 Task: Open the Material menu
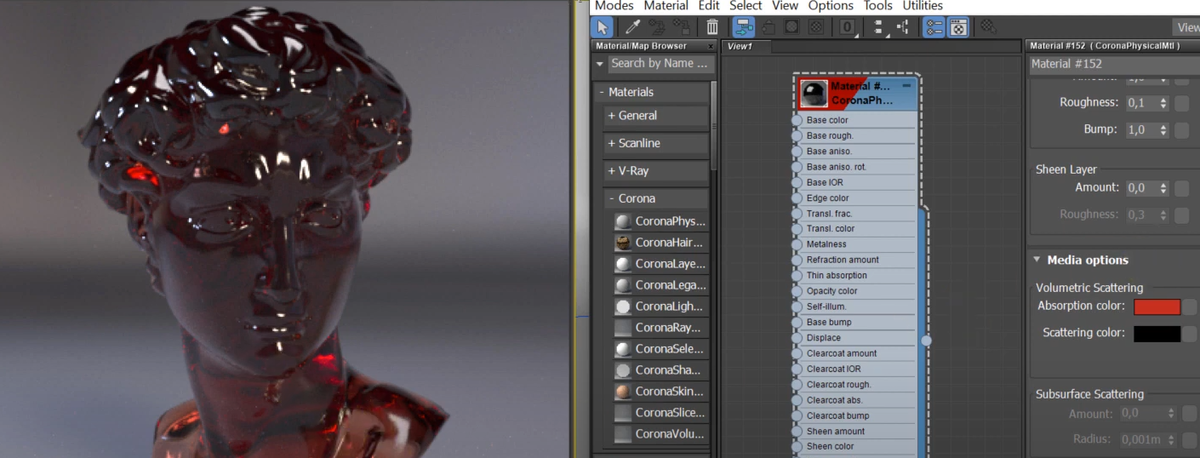coord(666,6)
